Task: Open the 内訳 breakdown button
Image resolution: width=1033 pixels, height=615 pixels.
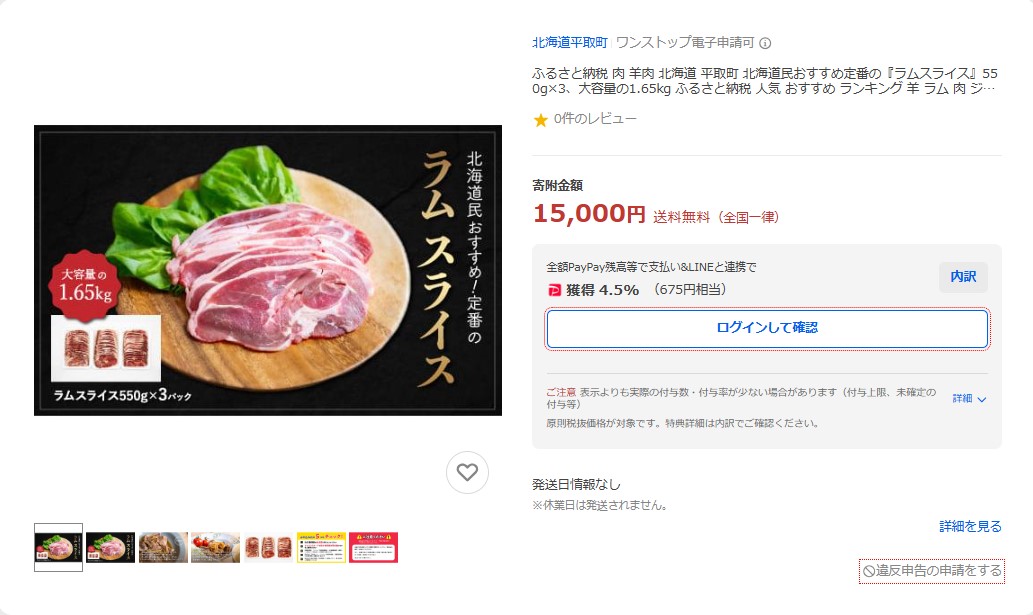Action: point(963,277)
